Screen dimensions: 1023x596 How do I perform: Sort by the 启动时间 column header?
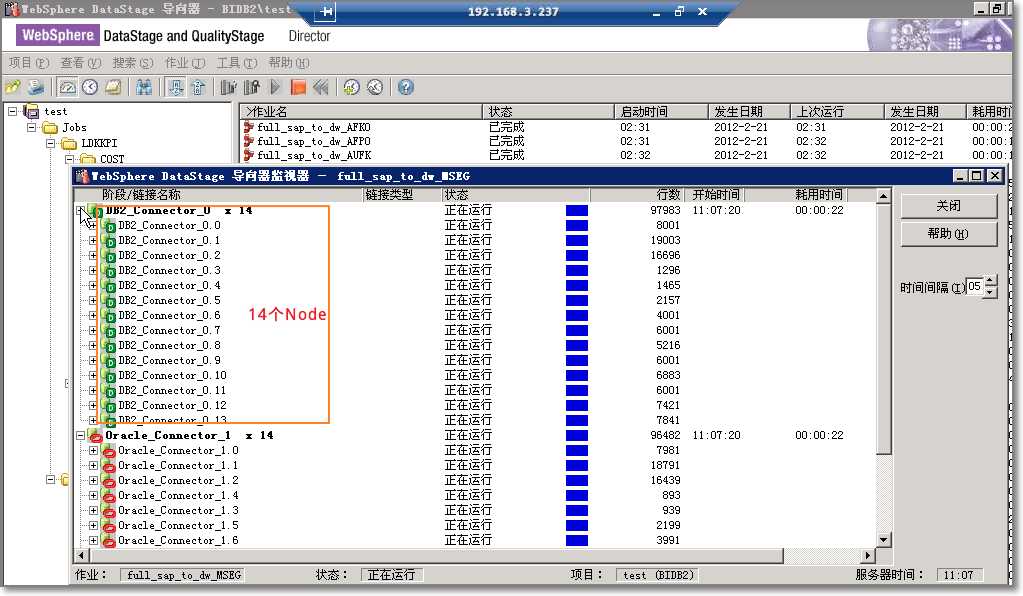661,112
